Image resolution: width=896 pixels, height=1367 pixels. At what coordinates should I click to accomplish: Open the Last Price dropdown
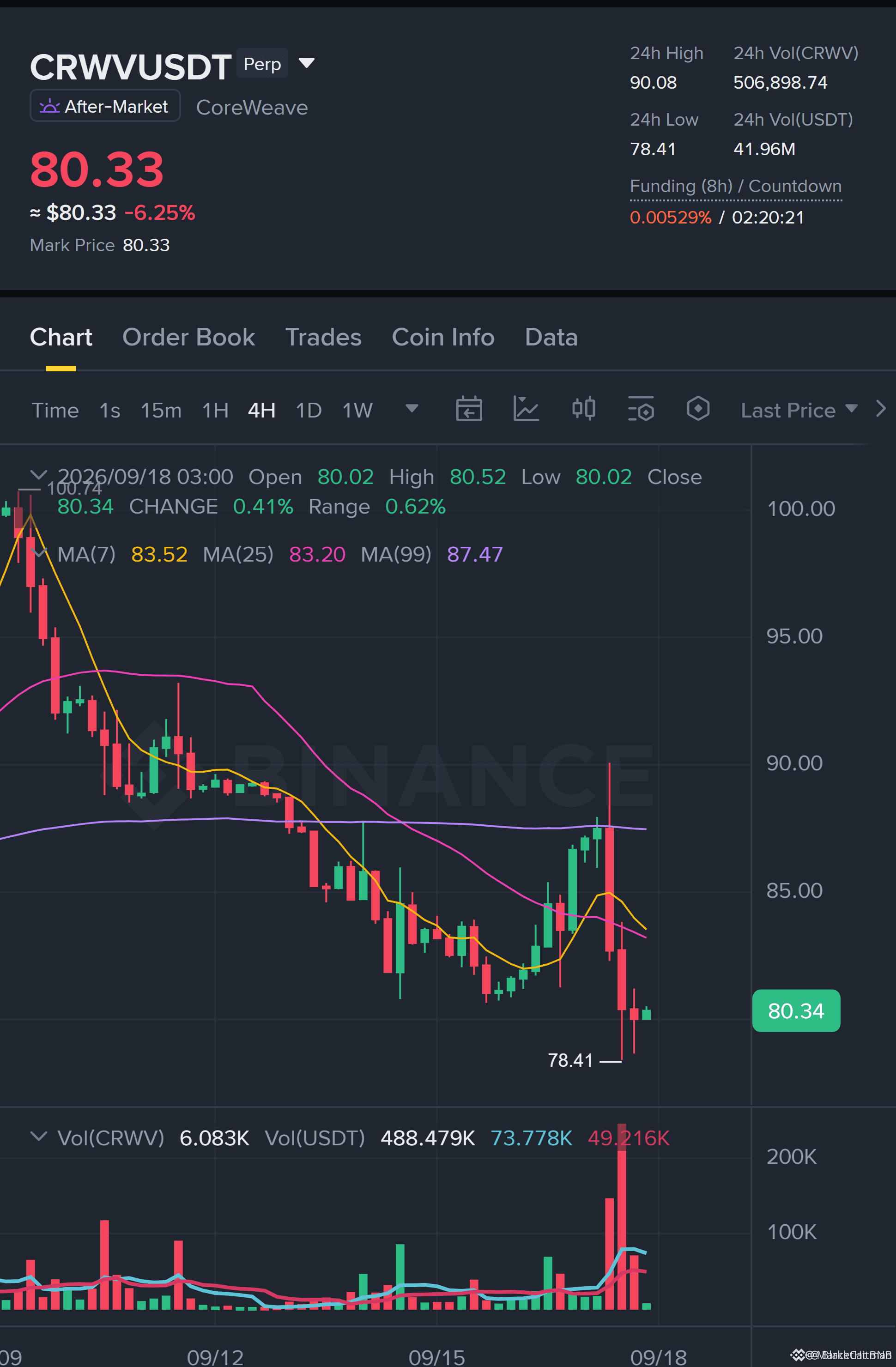(x=799, y=410)
